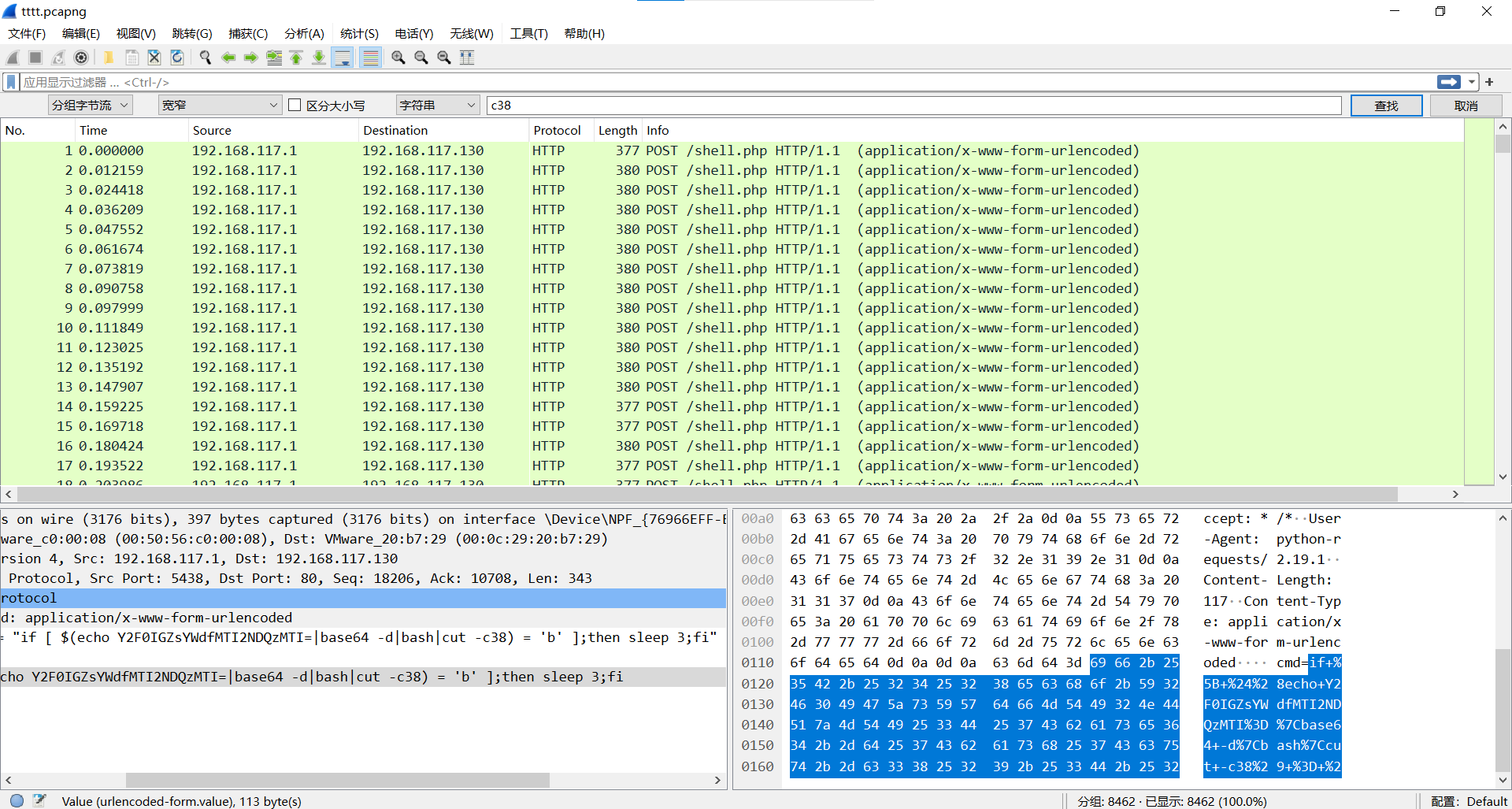Click the stop capture square icon

[x=35, y=58]
